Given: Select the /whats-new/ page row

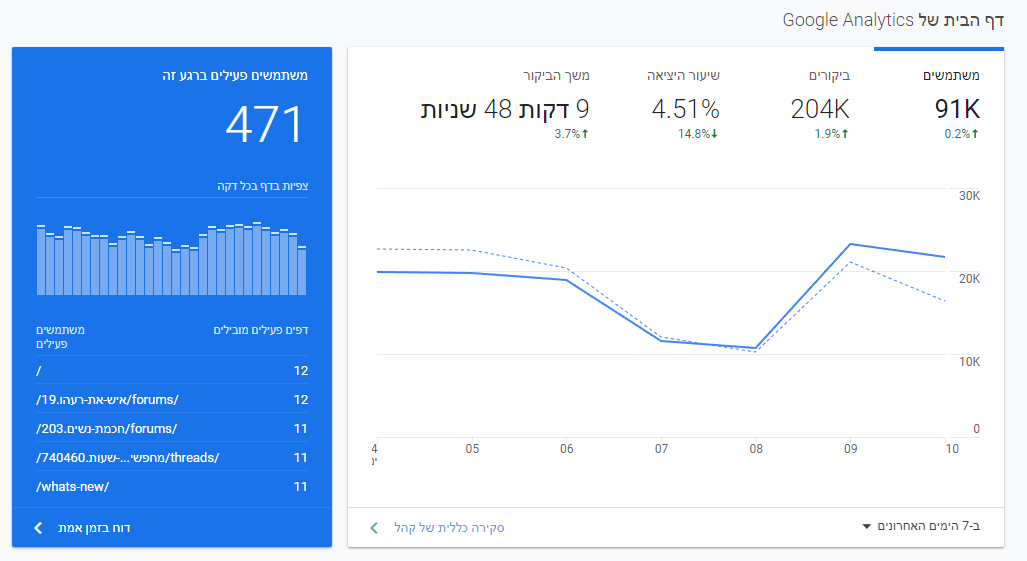Looking at the screenshot, I should [172, 486].
